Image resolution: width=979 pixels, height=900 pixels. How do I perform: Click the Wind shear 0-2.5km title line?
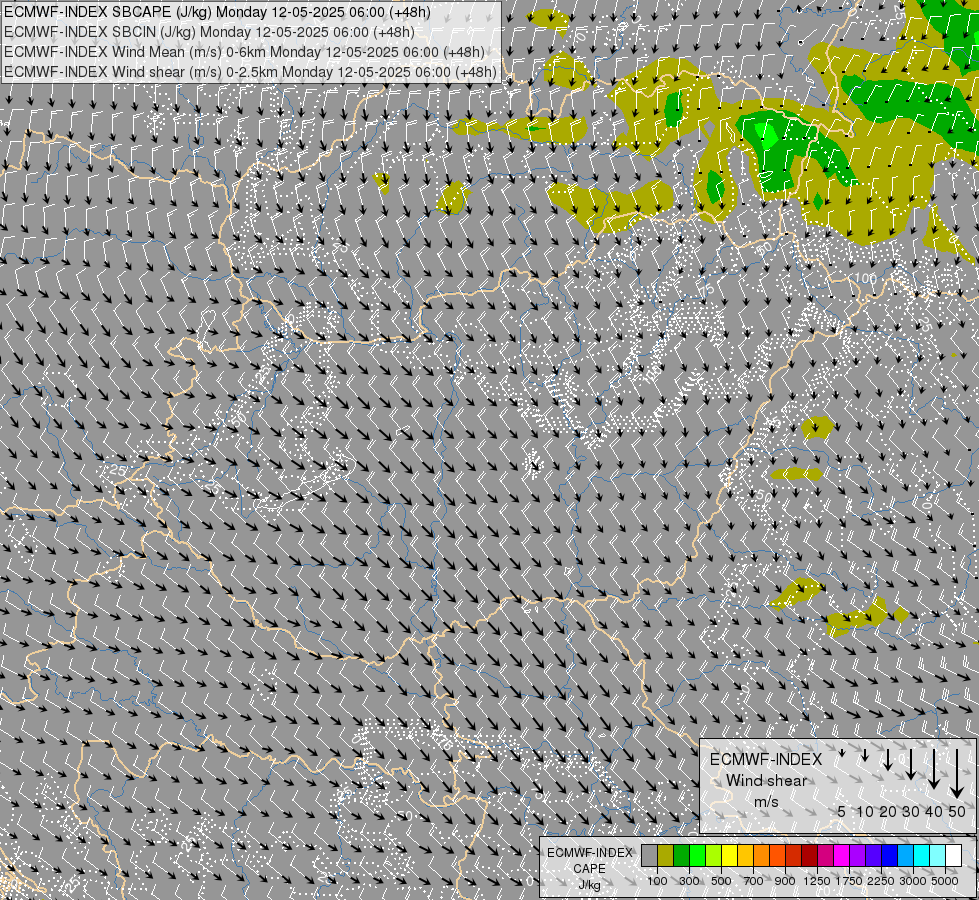[250, 72]
